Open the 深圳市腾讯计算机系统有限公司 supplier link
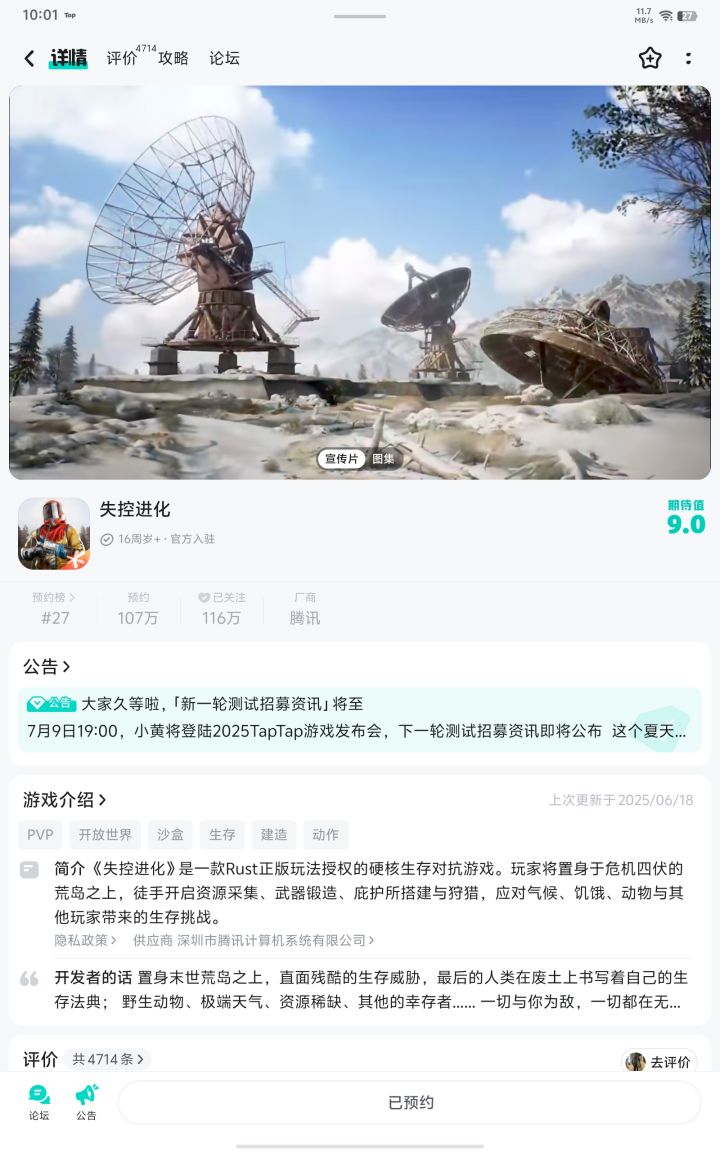Viewport: 720px width, 1152px height. click(x=253, y=940)
